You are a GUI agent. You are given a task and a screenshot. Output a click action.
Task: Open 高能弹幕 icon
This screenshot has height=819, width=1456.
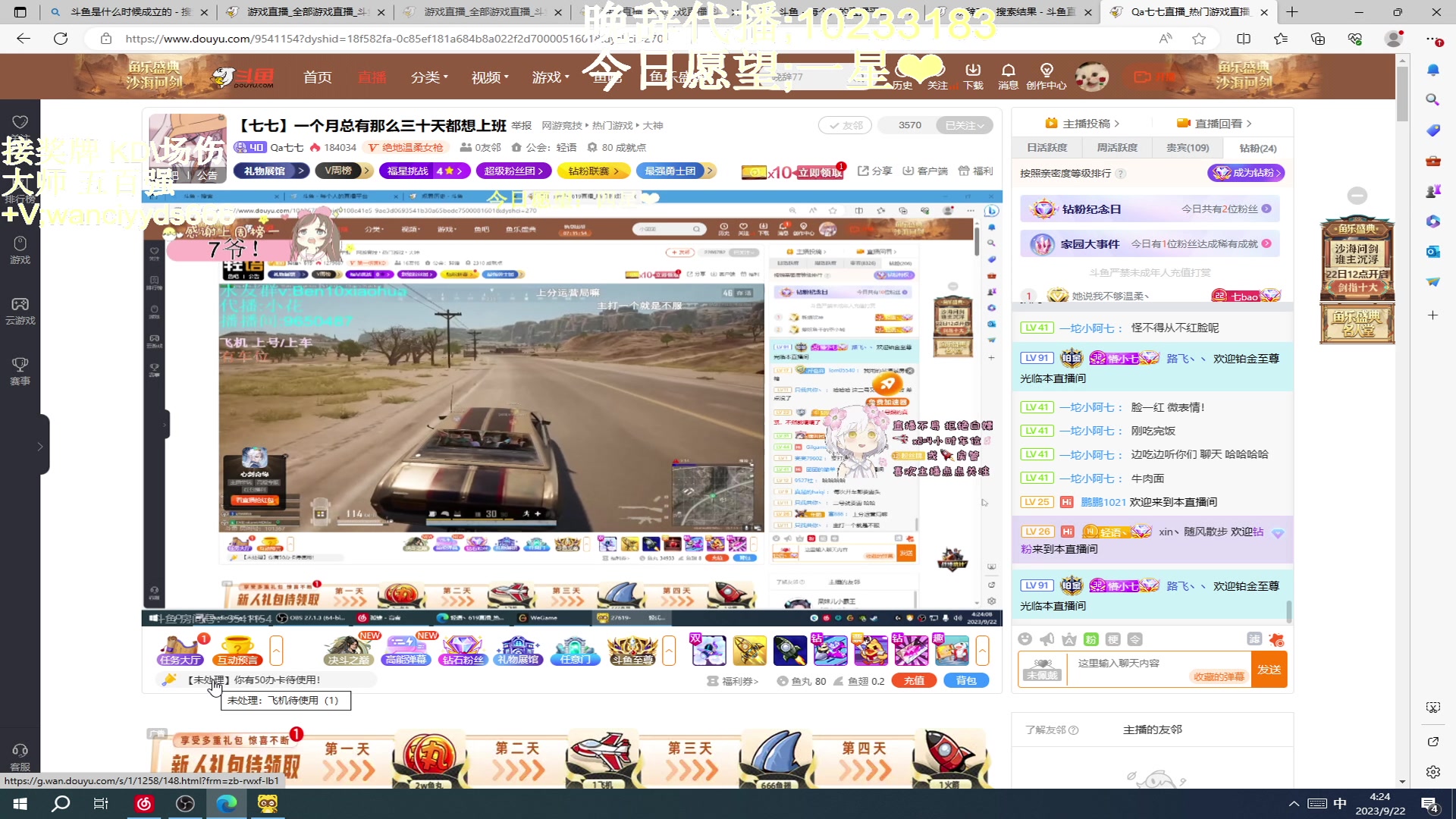(x=406, y=651)
